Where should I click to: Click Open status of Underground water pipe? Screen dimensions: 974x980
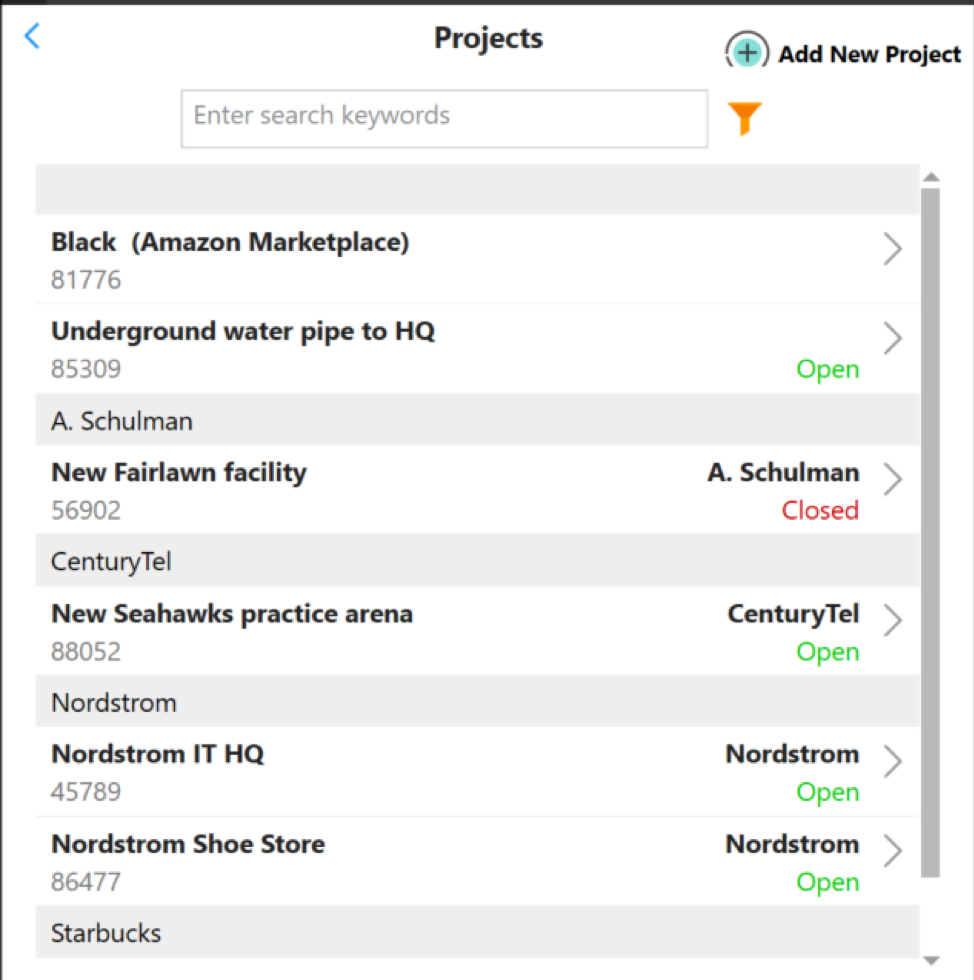coord(828,370)
